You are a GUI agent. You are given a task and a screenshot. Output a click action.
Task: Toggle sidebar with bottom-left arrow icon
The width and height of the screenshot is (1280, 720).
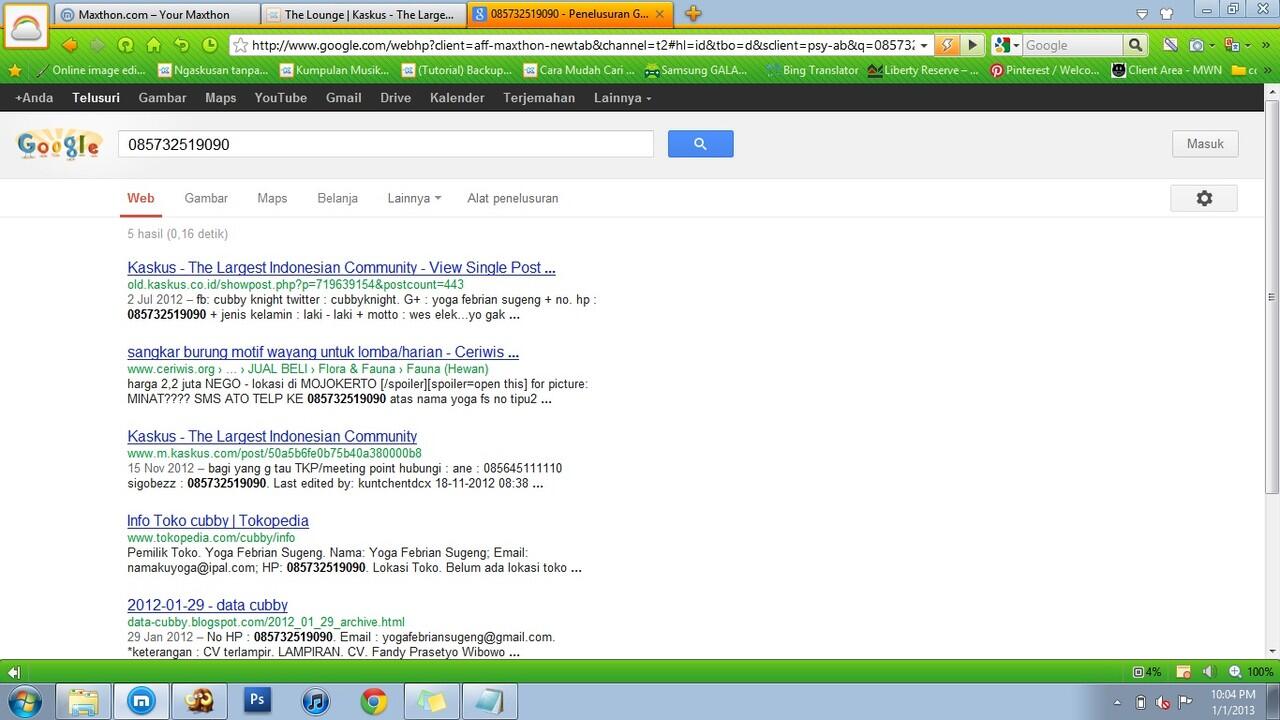(14, 672)
